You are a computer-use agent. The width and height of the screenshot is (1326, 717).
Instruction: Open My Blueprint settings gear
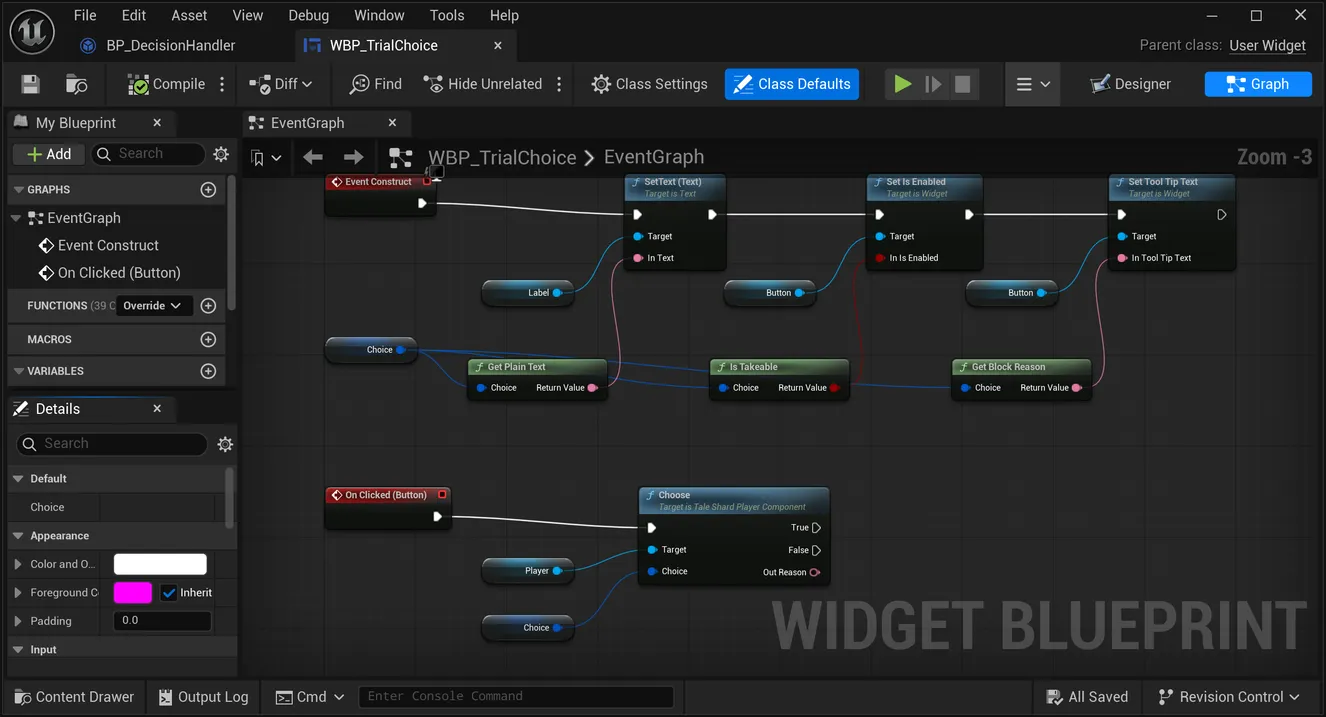(x=221, y=154)
